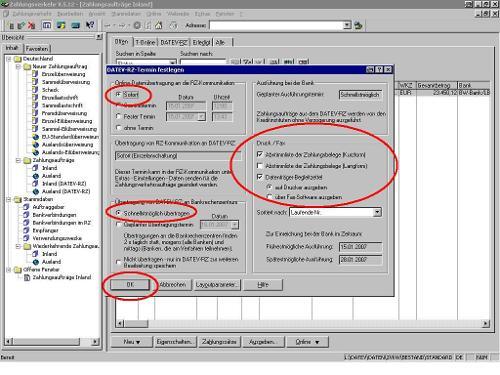This screenshot has height=375, width=500.
Task: Select the Fester Termin radio button
Action: pos(118,116)
